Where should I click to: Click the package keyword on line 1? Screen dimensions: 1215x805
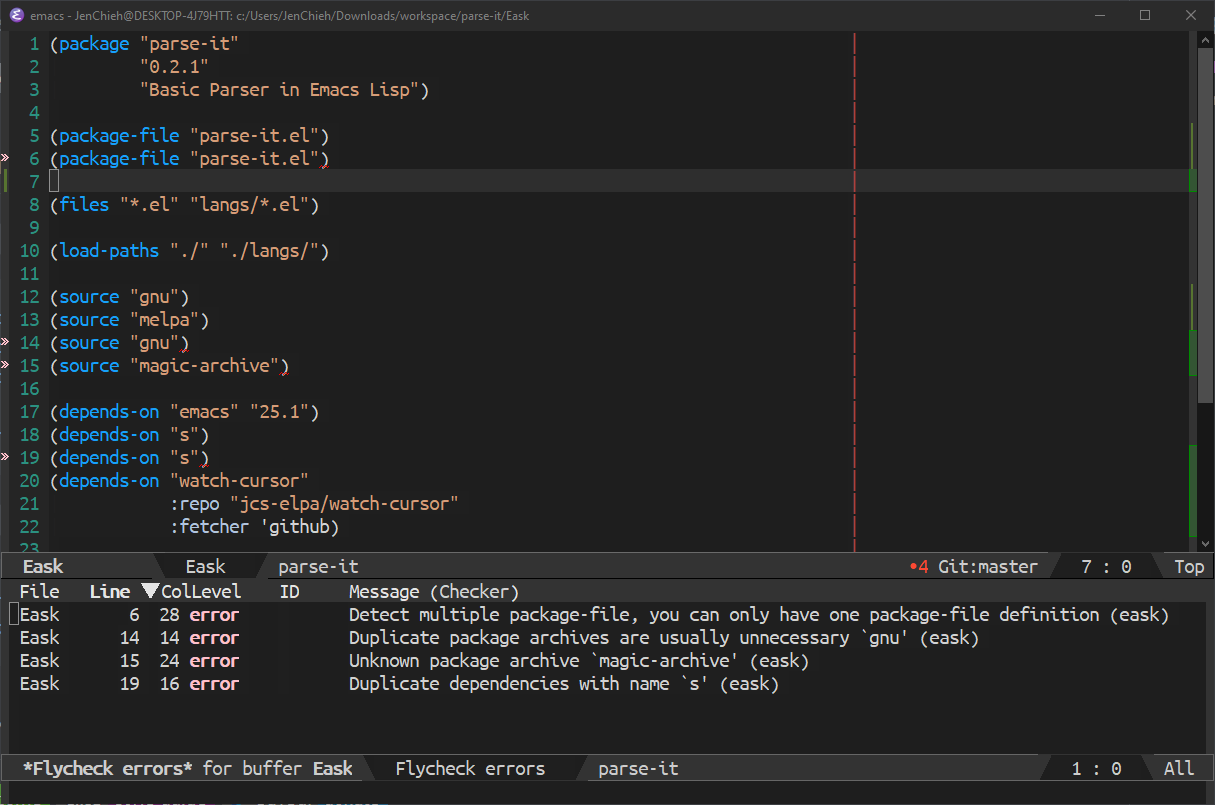(x=94, y=44)
